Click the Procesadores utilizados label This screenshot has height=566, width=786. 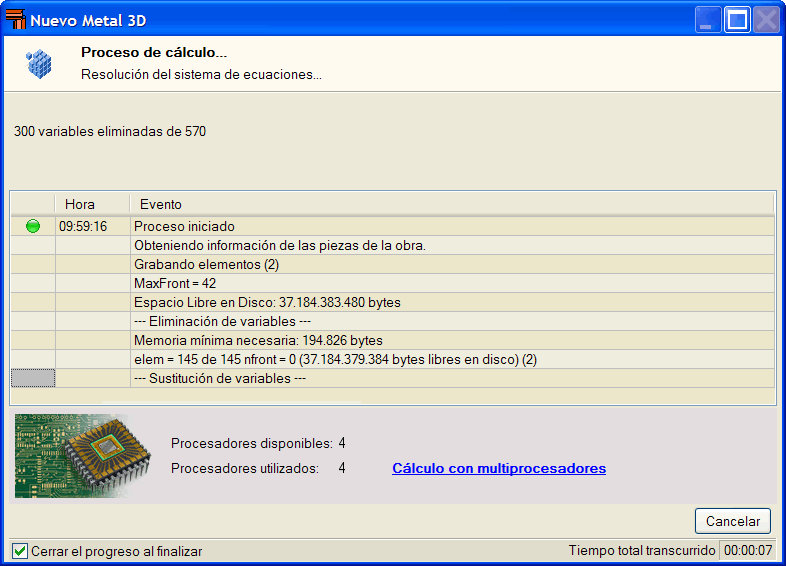coord(245,469)
